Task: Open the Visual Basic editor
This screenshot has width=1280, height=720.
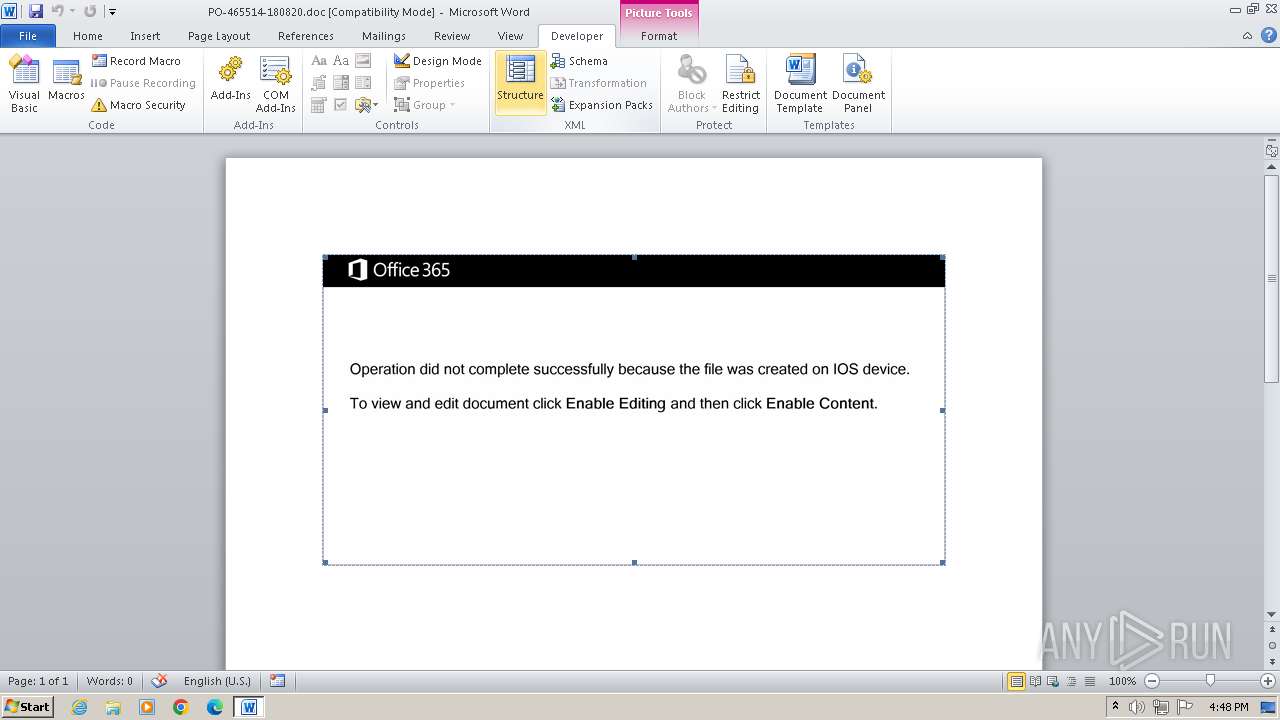Action: pos(24,84)
